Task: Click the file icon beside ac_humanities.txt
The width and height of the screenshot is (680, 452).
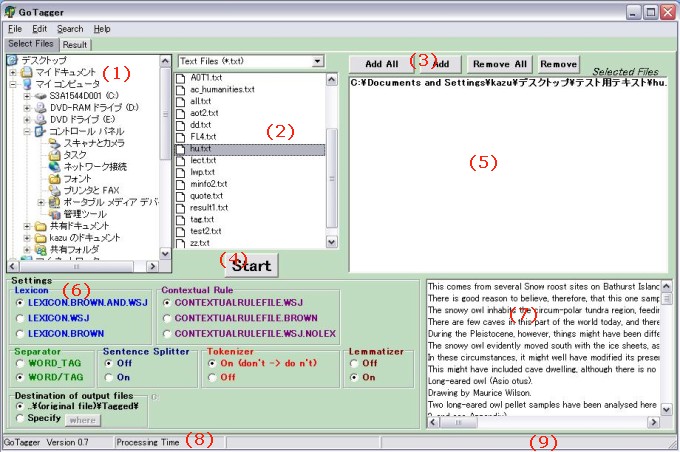Action: pyautogui.click(x=180, y=90)
